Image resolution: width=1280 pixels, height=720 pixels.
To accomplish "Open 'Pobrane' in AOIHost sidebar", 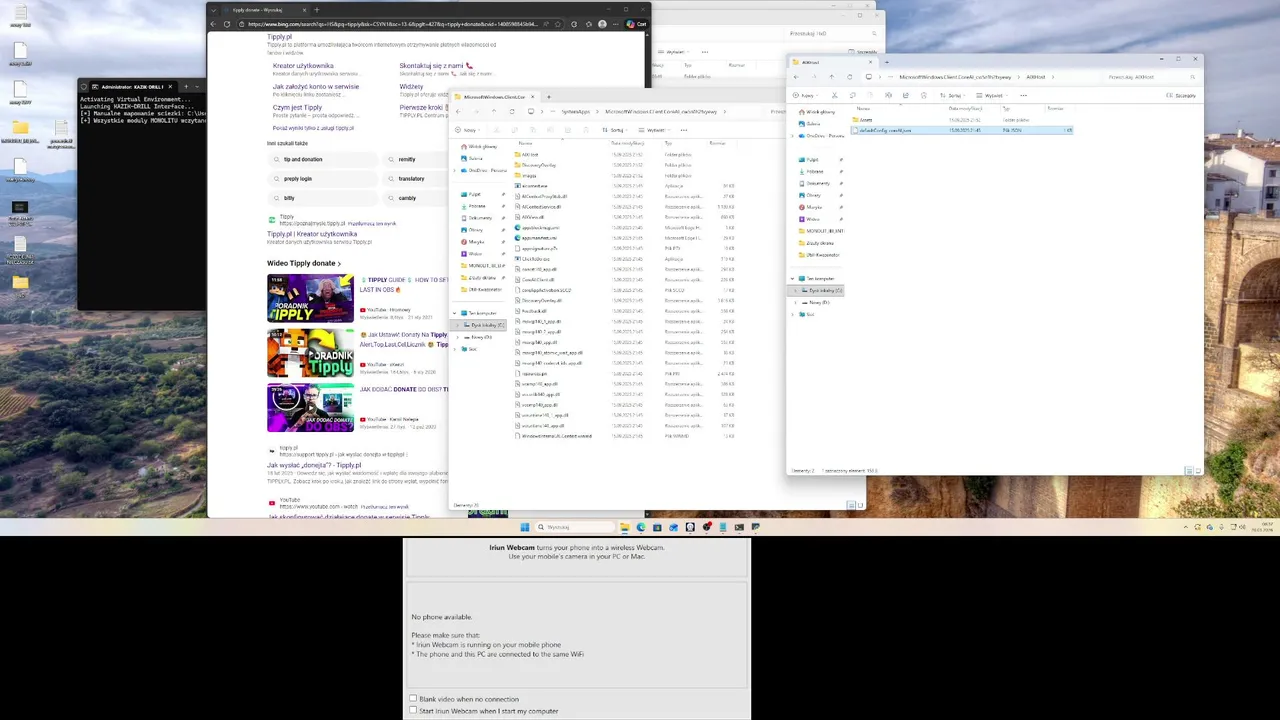I will click(x=815, y=171).
